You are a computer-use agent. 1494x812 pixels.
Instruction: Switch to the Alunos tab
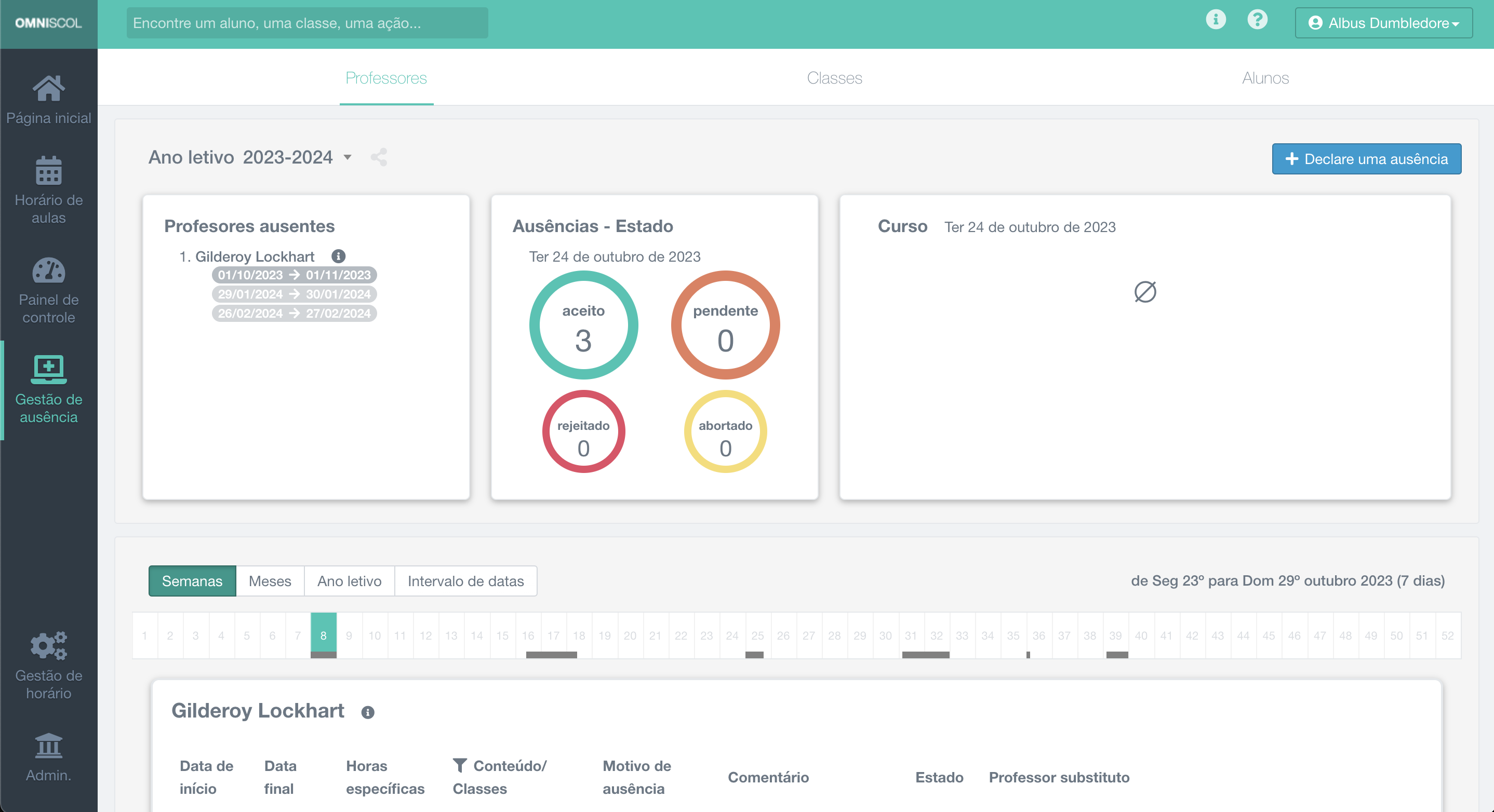pyautogui.click(x=1265, y=78)
